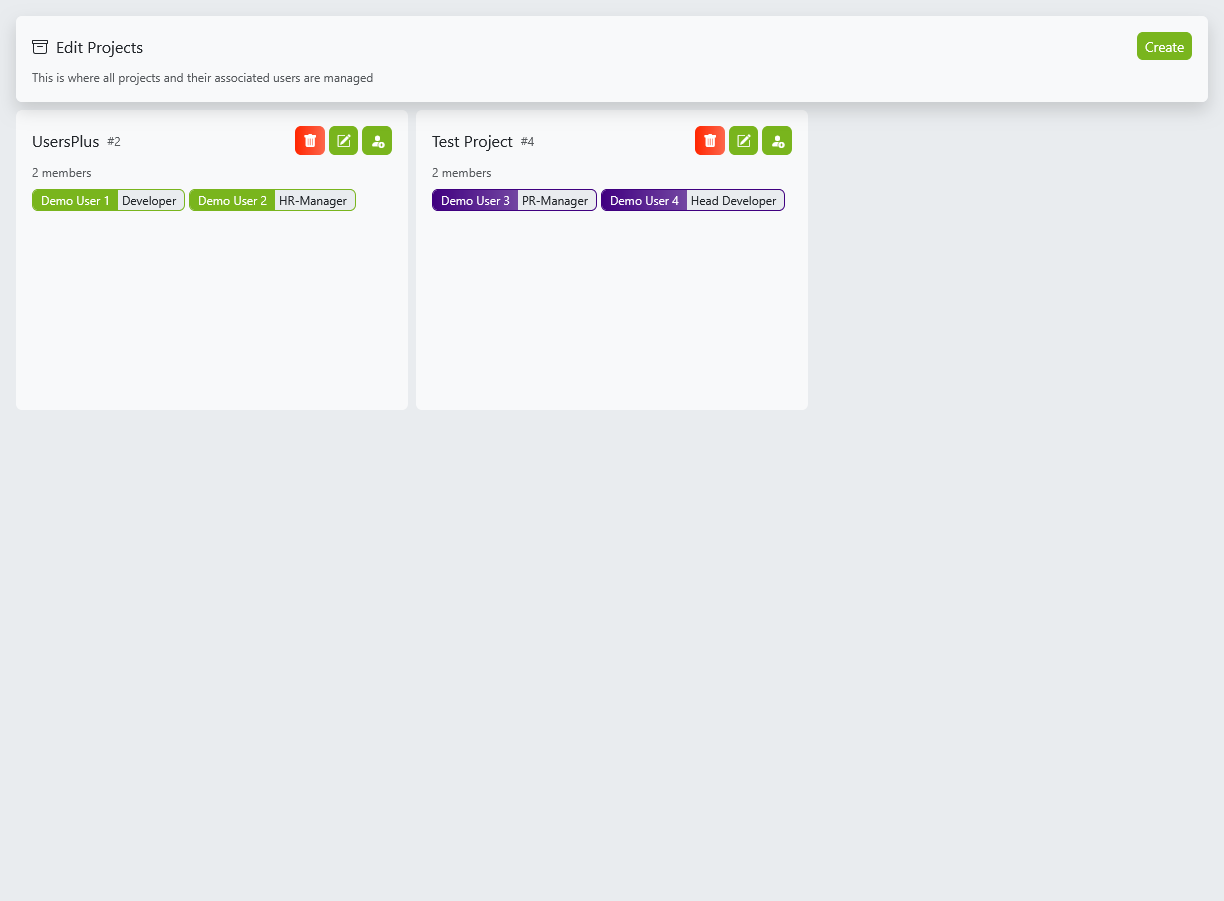1224x901 pixels.
Task: Select the Demo User 1 badge
Action: coord(75,201)
